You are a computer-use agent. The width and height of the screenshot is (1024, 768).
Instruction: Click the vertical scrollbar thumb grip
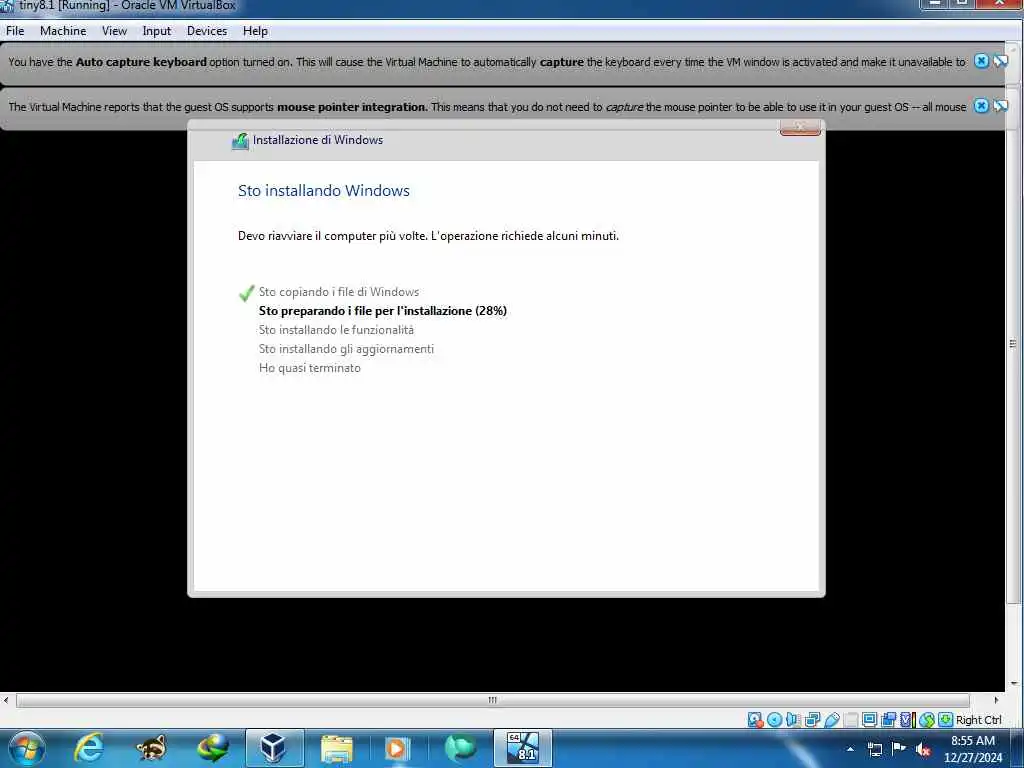(x=1013, y=344)
